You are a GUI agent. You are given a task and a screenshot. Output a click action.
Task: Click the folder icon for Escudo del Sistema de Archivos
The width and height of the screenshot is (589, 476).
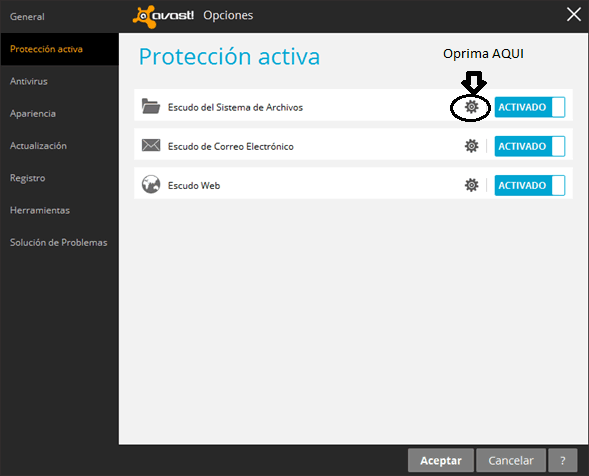tap(151, 106)
